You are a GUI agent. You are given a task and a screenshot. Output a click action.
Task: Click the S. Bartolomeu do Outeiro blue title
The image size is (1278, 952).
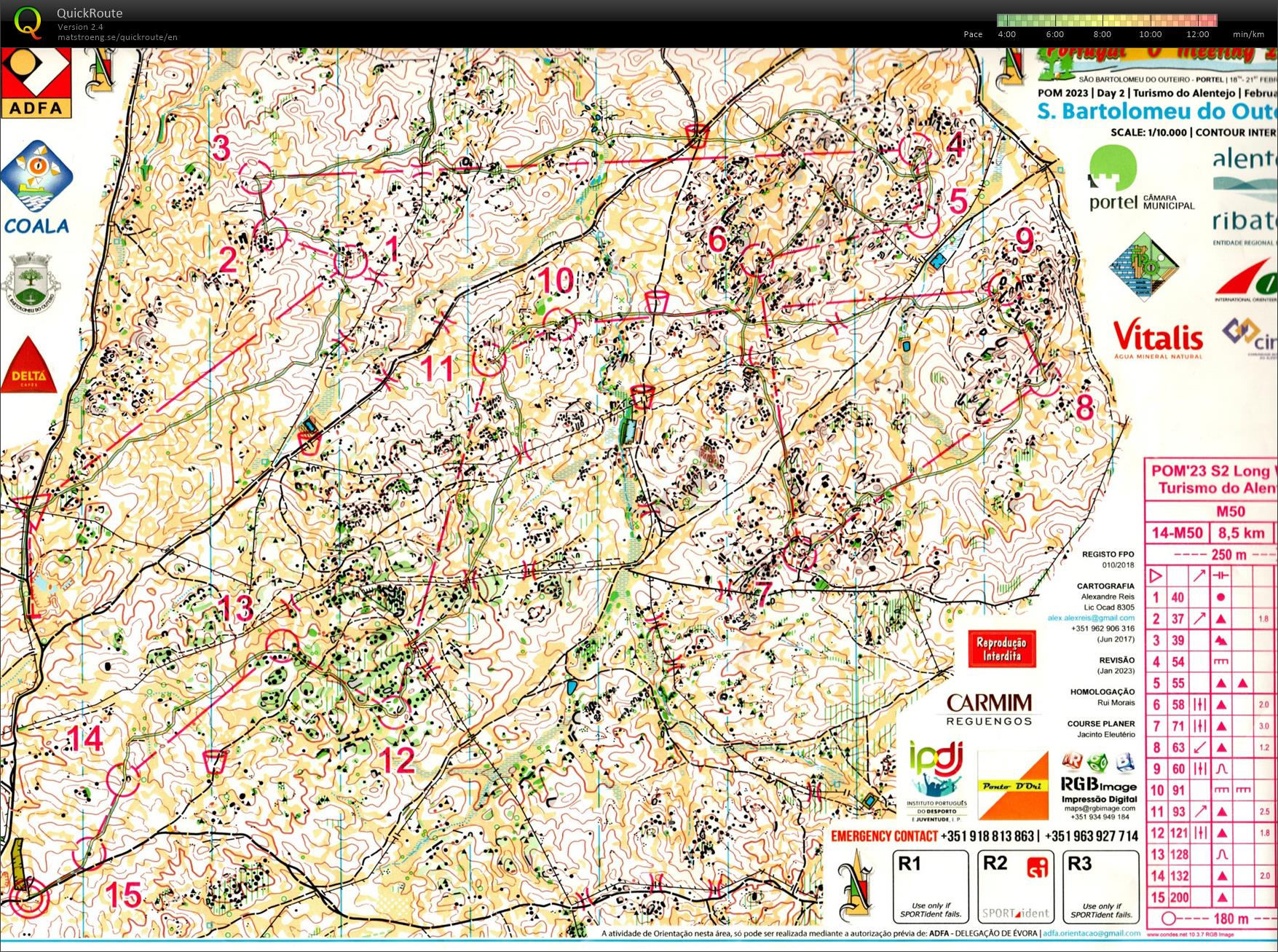1157,111
